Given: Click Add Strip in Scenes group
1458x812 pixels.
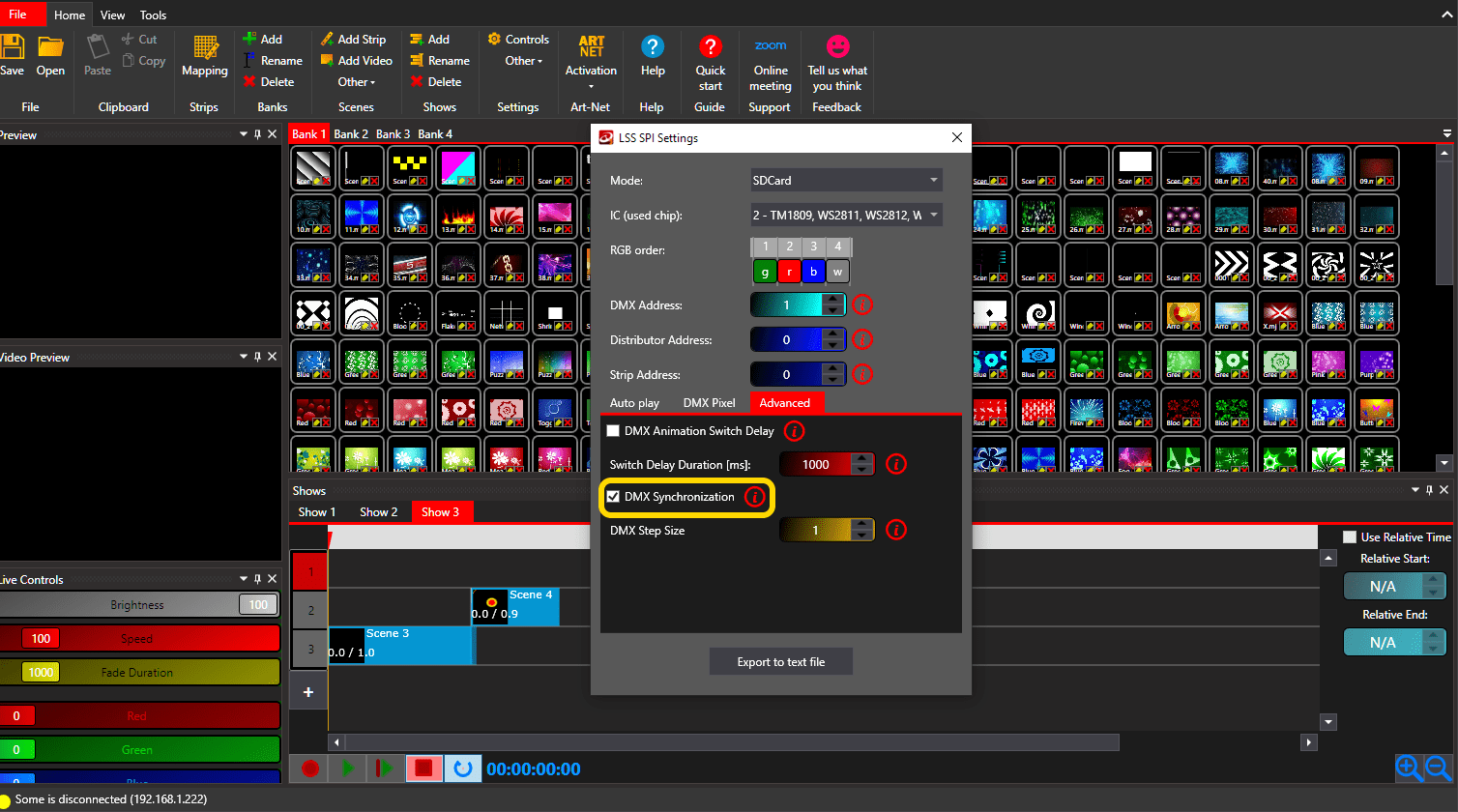Looking at the screenshot, I should point(353,40).
